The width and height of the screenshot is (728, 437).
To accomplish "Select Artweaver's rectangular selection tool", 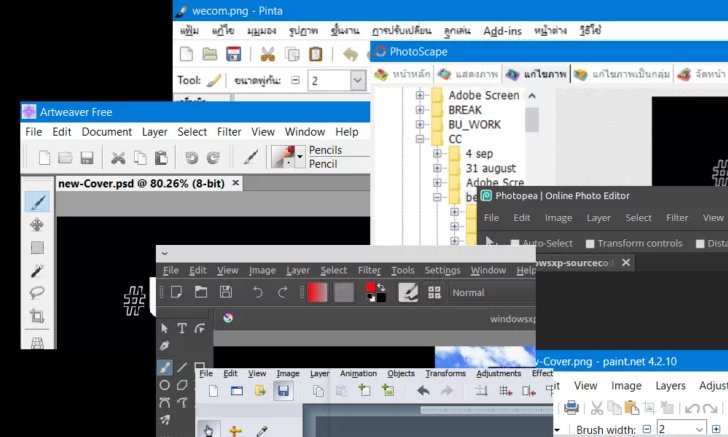I will point(37,247).
